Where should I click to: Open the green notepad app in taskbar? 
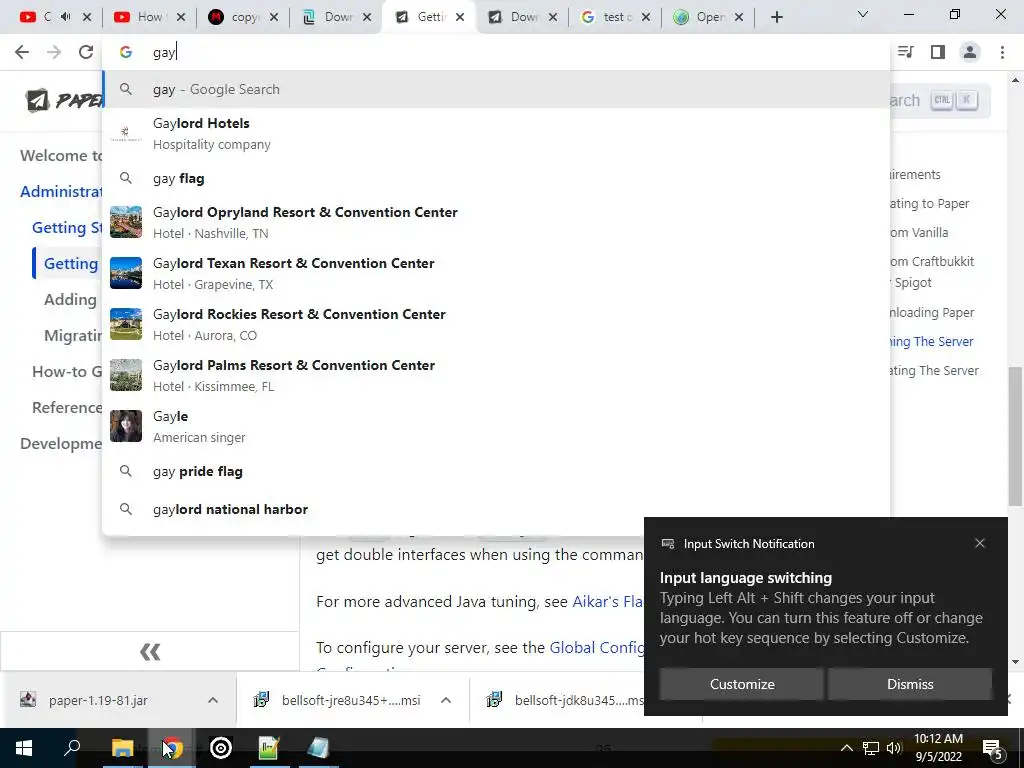[268, 748]
